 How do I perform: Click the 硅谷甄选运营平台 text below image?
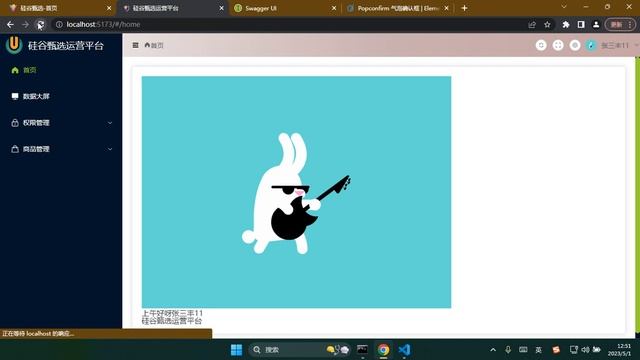[x=172, y=321]
